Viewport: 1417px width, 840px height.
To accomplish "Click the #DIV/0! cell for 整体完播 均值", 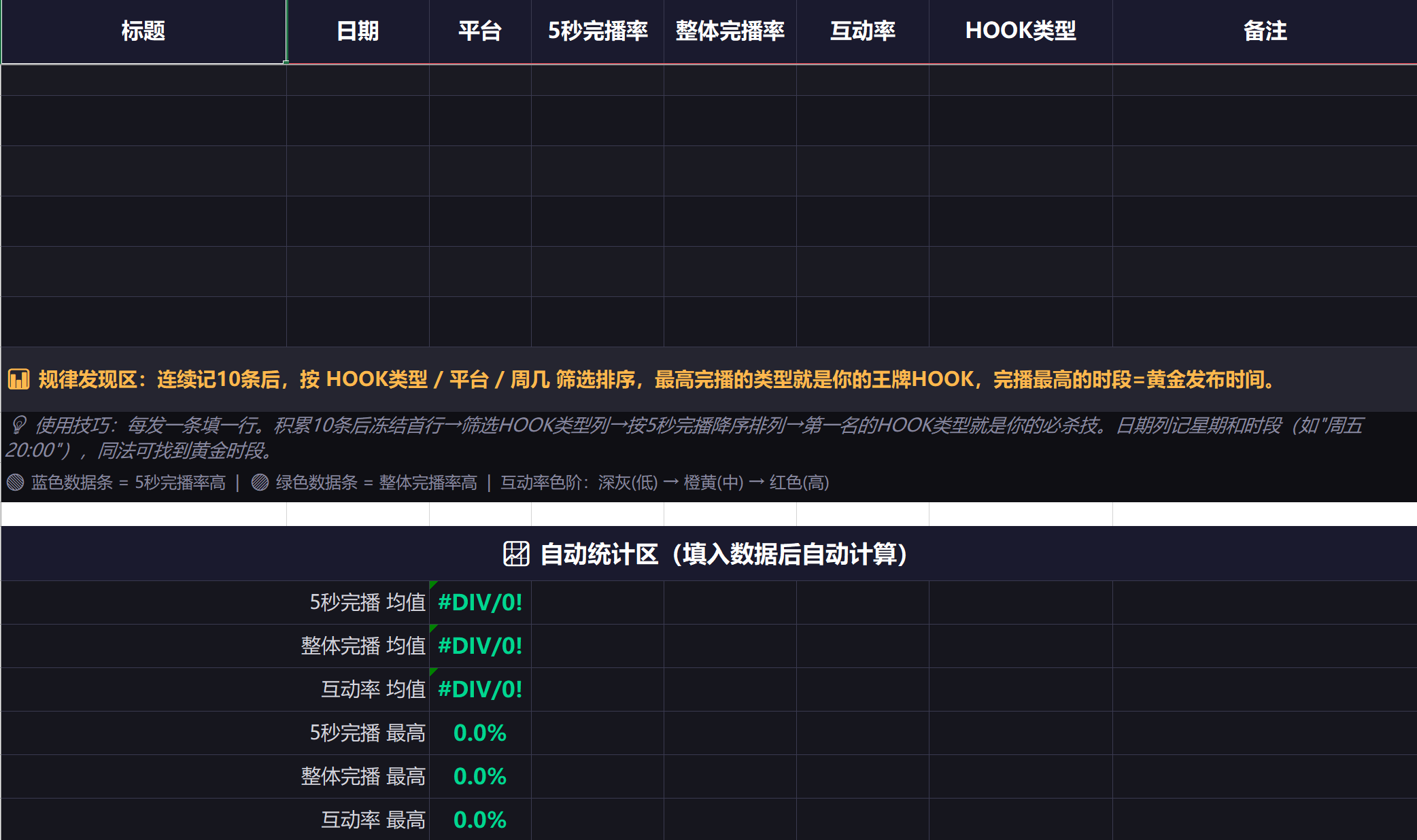I will click(x=480, y=646).
